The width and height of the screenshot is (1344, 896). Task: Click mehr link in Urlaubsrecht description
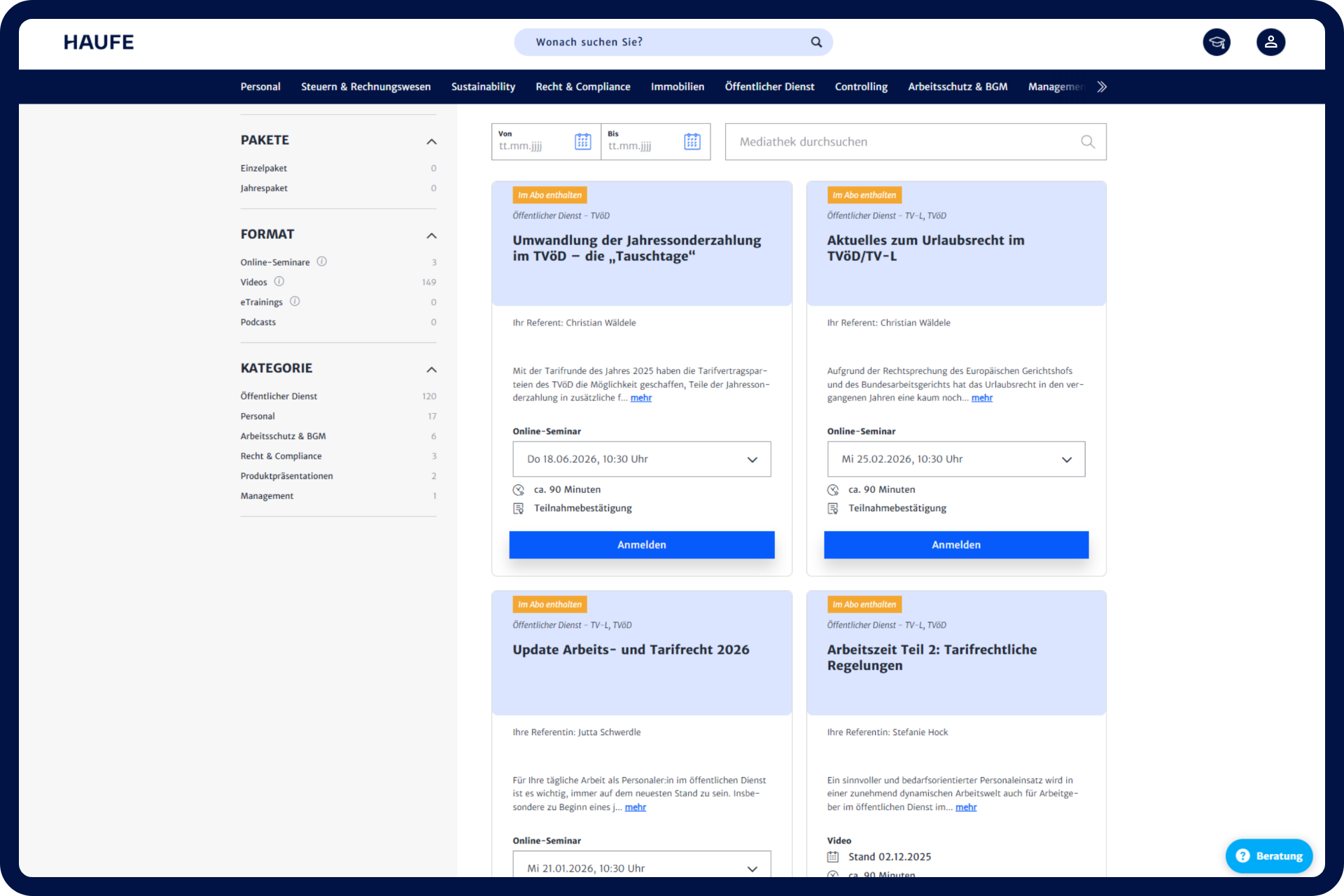[981, 398]
